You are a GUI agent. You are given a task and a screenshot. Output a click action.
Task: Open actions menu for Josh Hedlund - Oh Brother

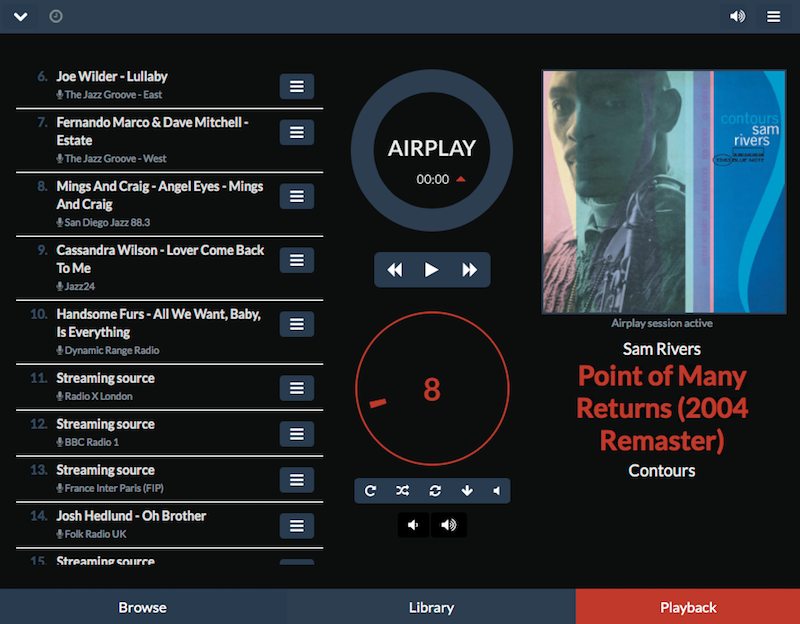[297, 526]
